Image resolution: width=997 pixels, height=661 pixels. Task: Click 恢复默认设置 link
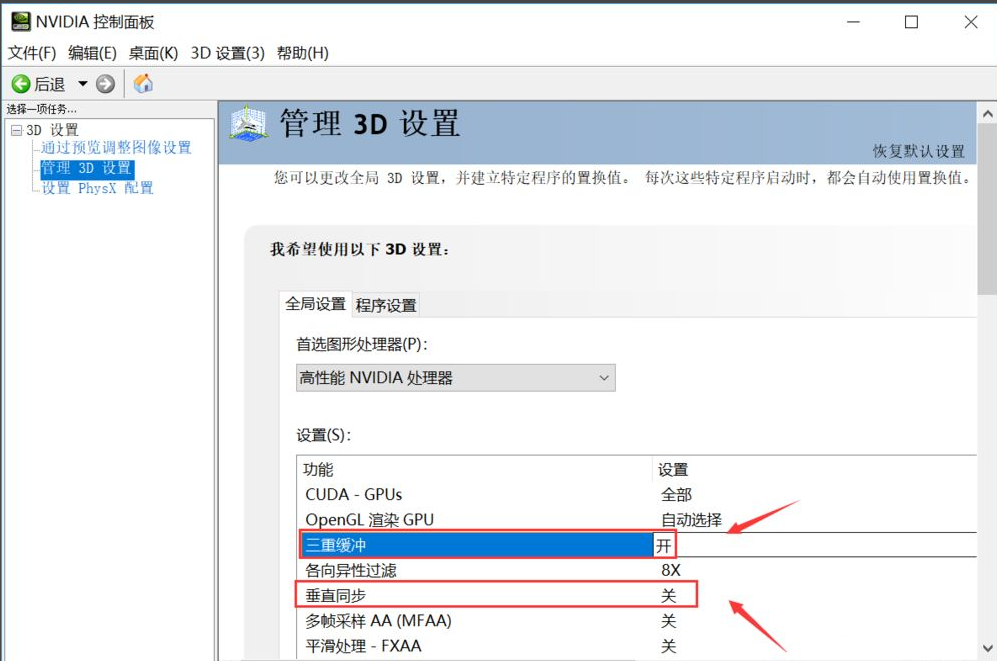[x=919, y=151]
